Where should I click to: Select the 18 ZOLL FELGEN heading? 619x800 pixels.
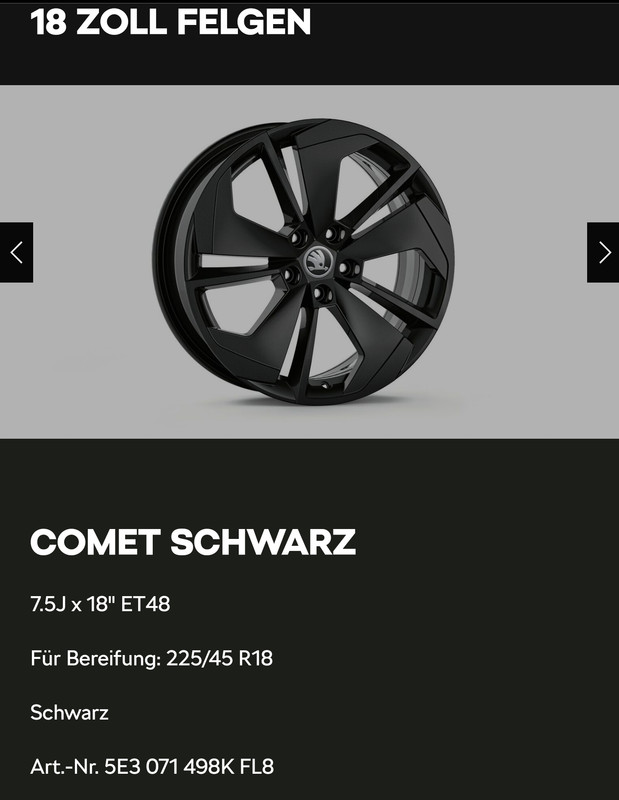coord(171,22)
